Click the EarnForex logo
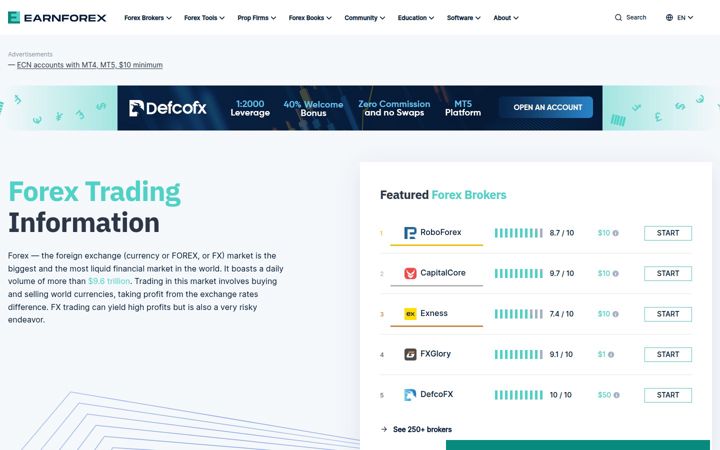Screen dimensions: 720x450 point(57,17)
